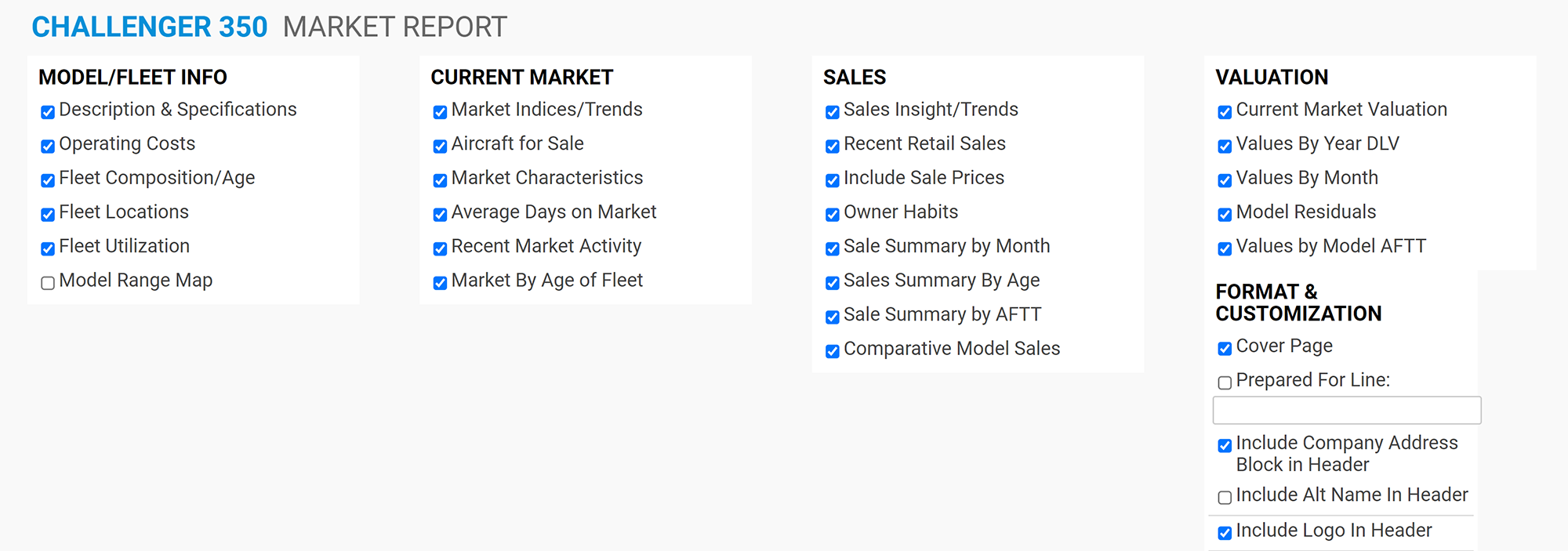
Task: Enable the Model Range Map checkbox
Action: pyautogui.click(x=48, y=283)
